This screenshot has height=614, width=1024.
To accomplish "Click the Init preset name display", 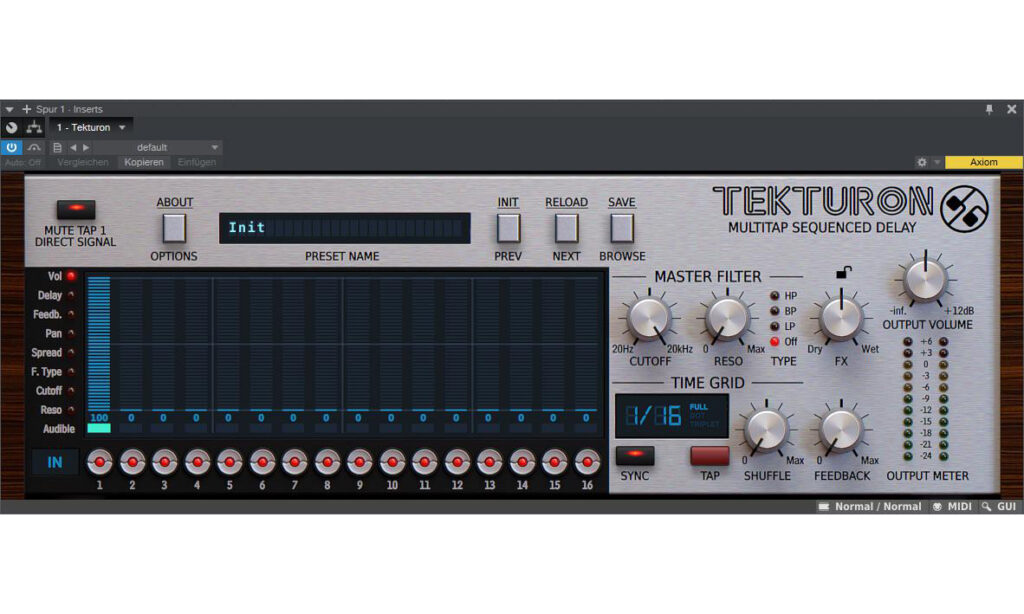I will click(345, 228).
